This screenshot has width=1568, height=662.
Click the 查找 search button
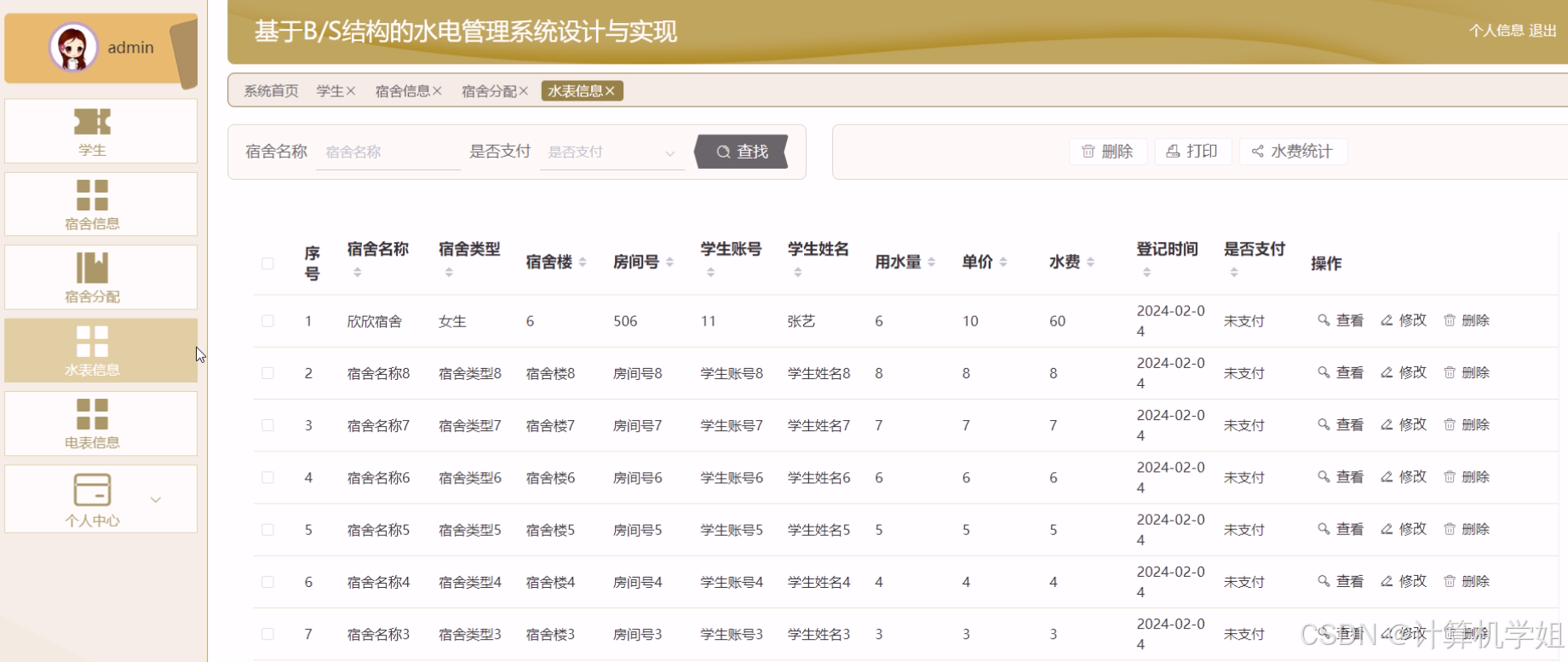pos(741,152)
